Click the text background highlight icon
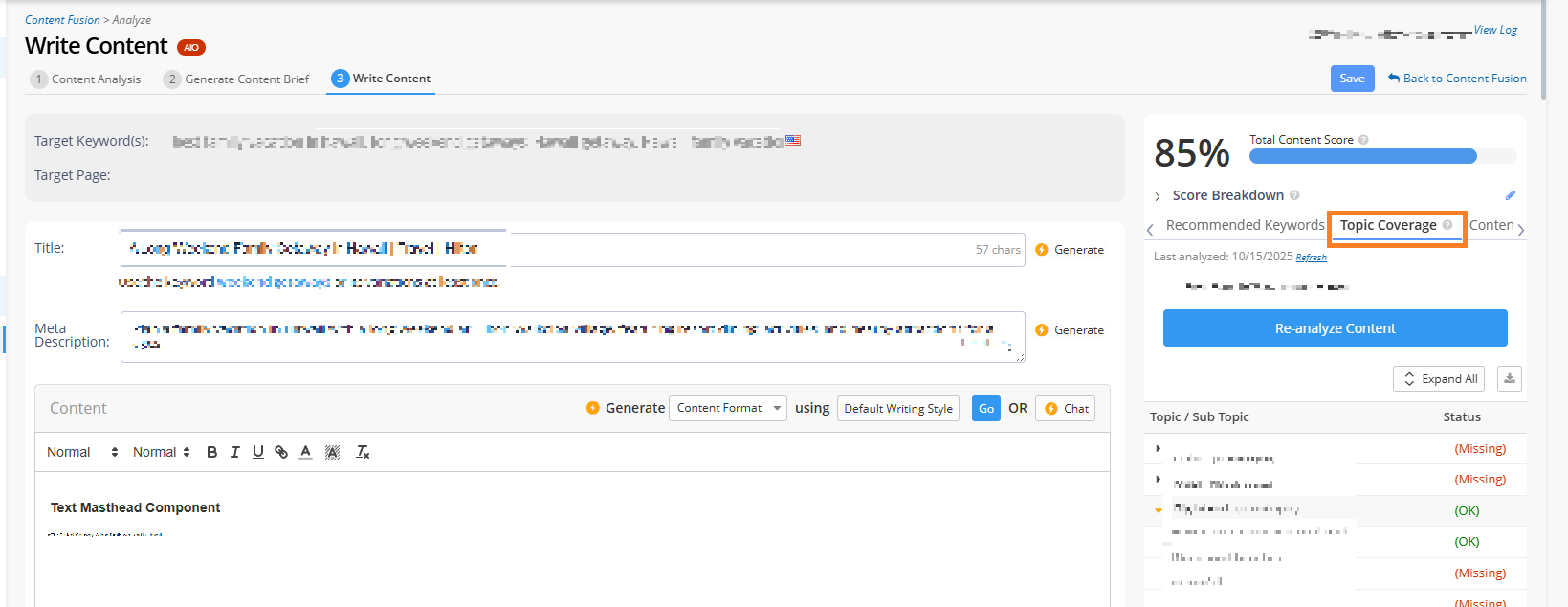This screenshot has height=607, width=1568. pos(332,452)
